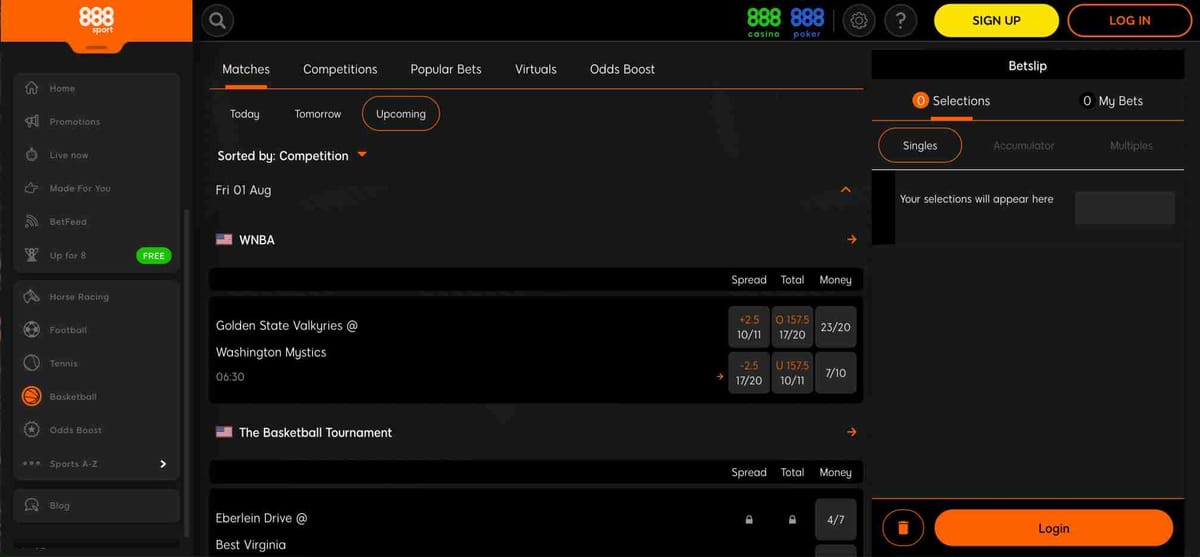The image size is (1200, 557).
Task: Switch to My Bets tab
Action: click(x=1113, y=101)
